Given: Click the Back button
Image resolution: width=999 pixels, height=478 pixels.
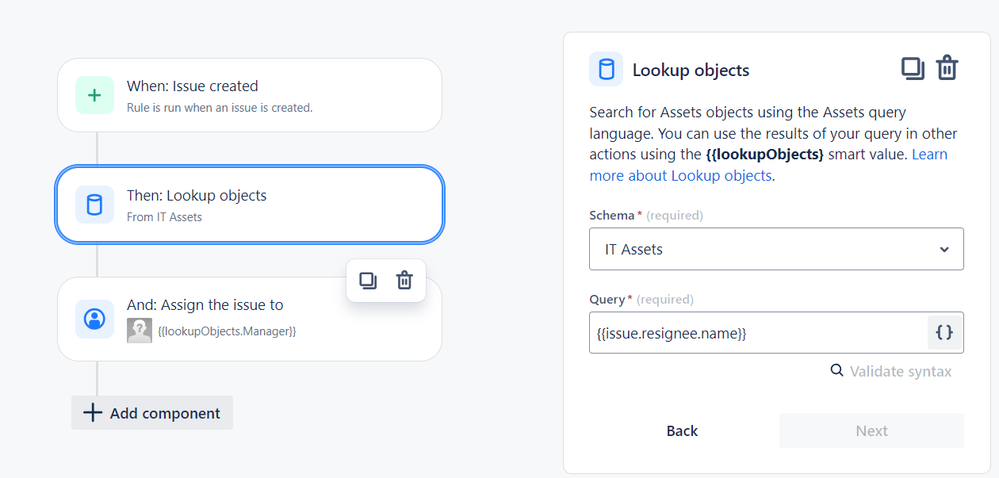Looking at the screenshot, I should click(682, 431).
